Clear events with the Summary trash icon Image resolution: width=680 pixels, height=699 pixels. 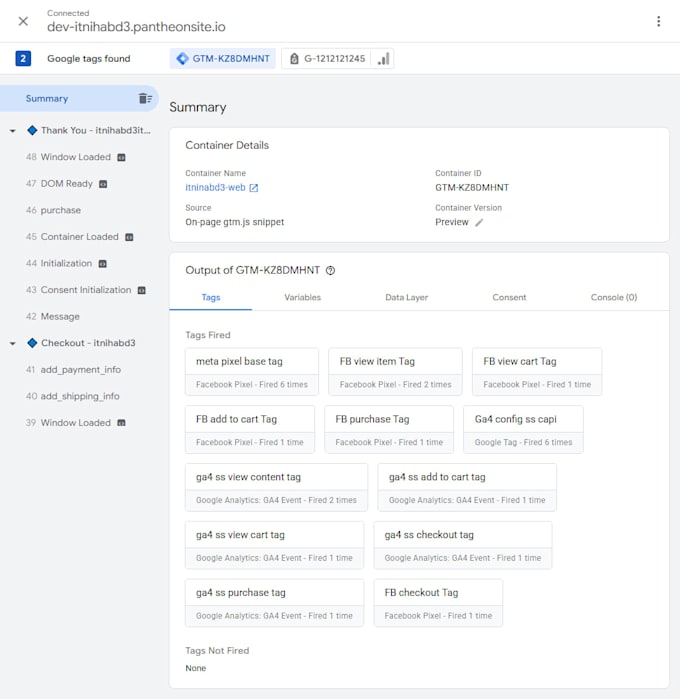[x=145, y=98]
